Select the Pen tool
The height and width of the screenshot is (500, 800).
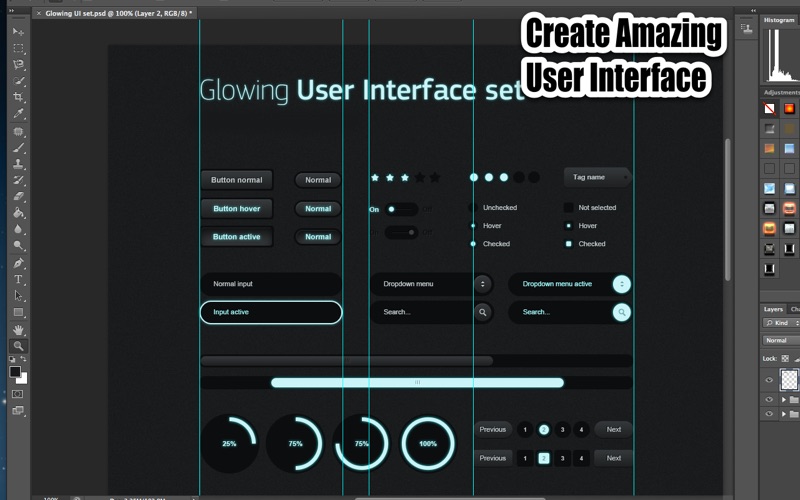coord(18,263)
